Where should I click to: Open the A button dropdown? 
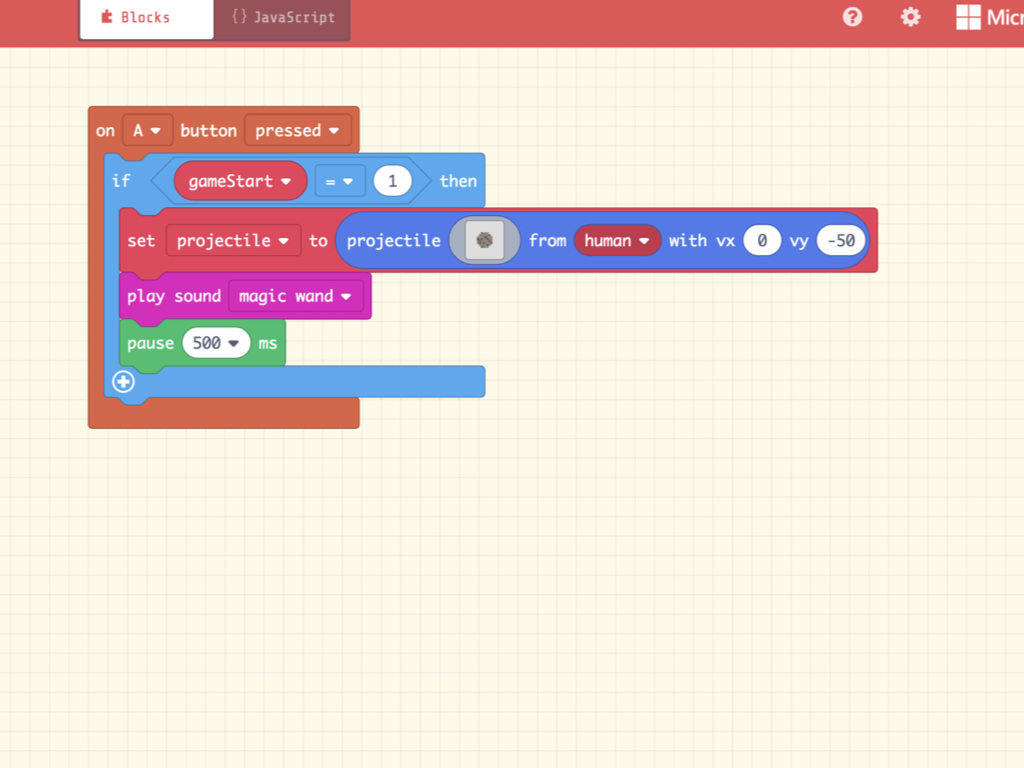pos(147,131)
